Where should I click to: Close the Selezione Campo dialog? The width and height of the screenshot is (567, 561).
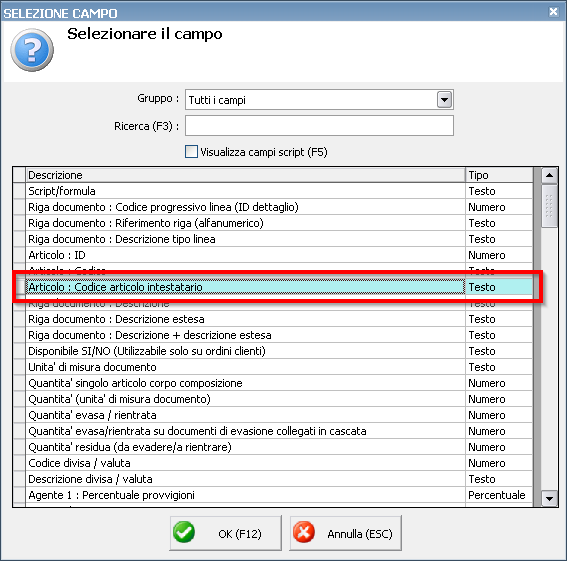553,12
